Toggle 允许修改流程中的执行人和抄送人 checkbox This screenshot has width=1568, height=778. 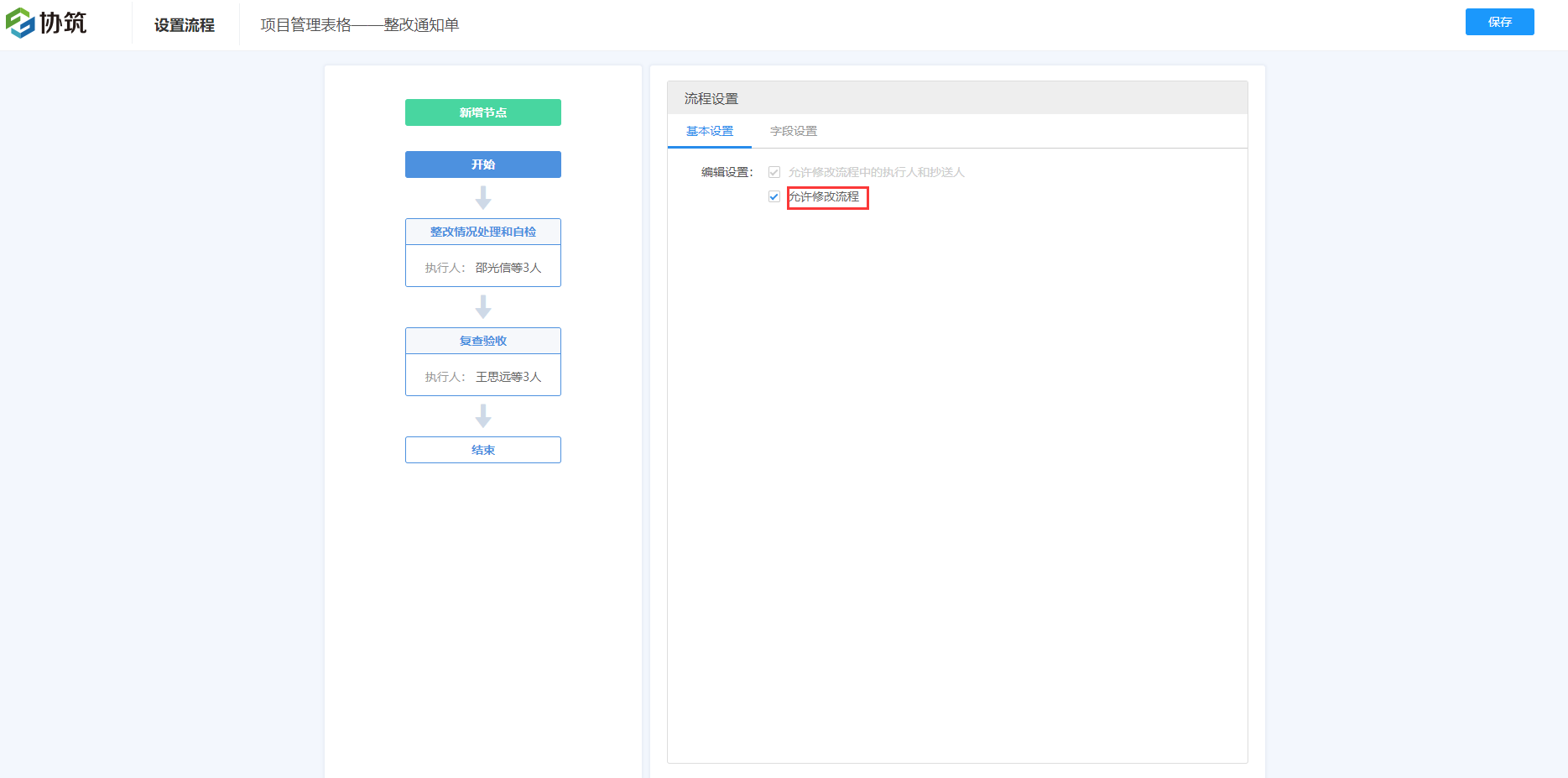(774, 172)
